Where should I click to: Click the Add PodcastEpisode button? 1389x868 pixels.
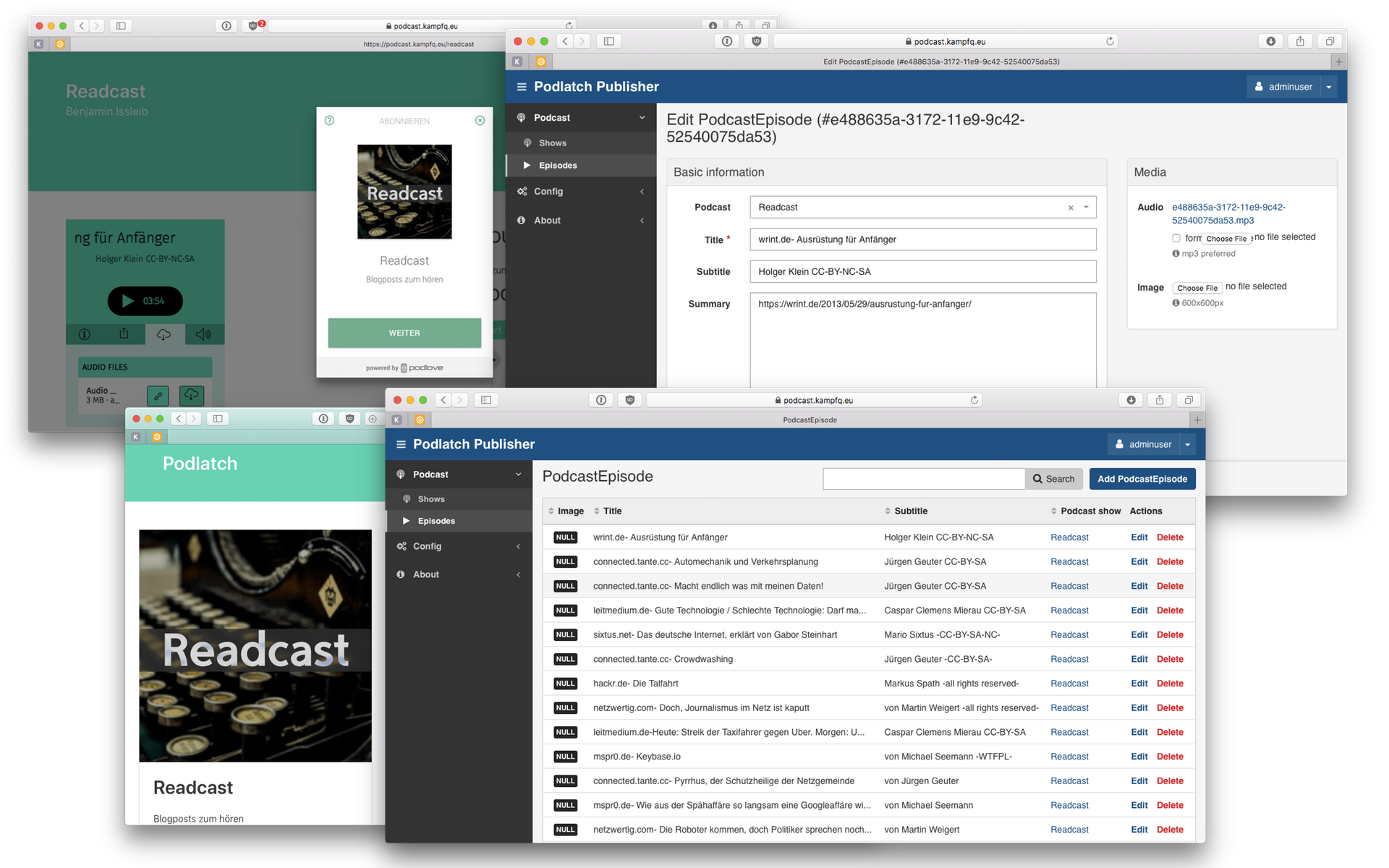click(x=1142, y=479)
